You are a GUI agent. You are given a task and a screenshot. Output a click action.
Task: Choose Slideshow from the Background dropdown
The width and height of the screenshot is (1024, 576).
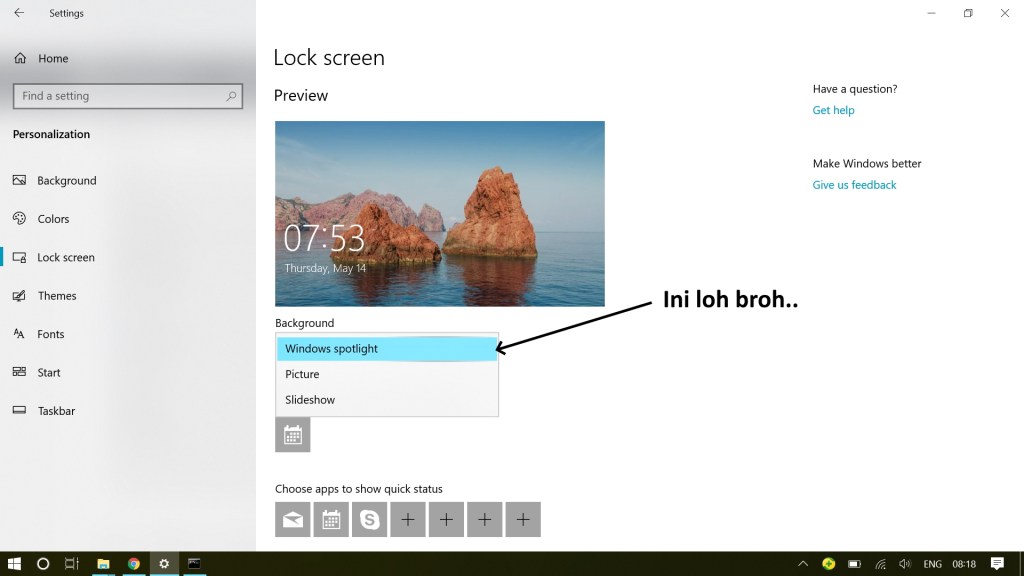pyautogui.click(x=387, y=400)
